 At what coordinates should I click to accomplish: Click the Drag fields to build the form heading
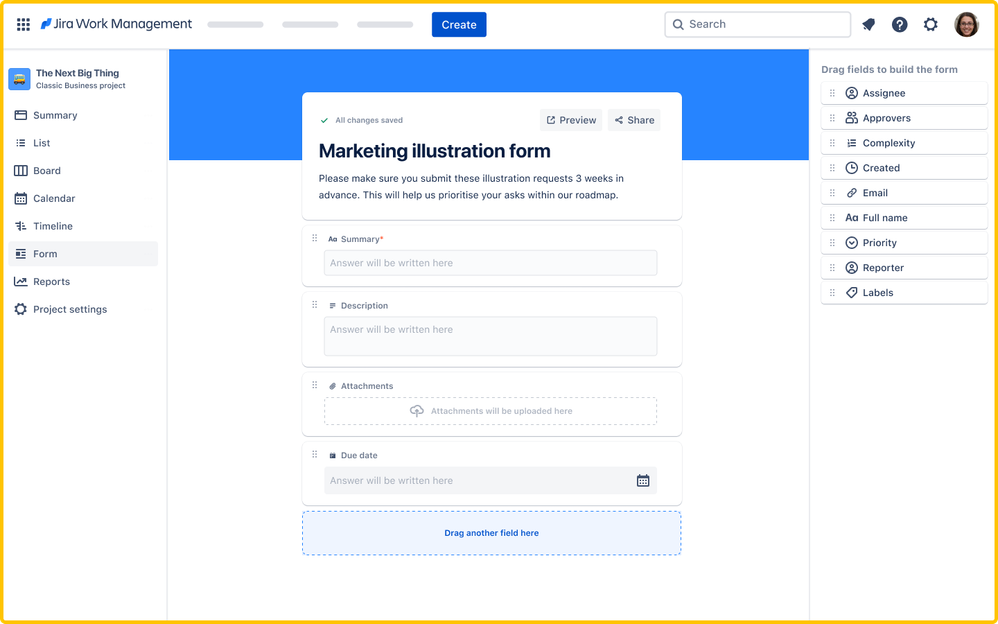point(889,69)
